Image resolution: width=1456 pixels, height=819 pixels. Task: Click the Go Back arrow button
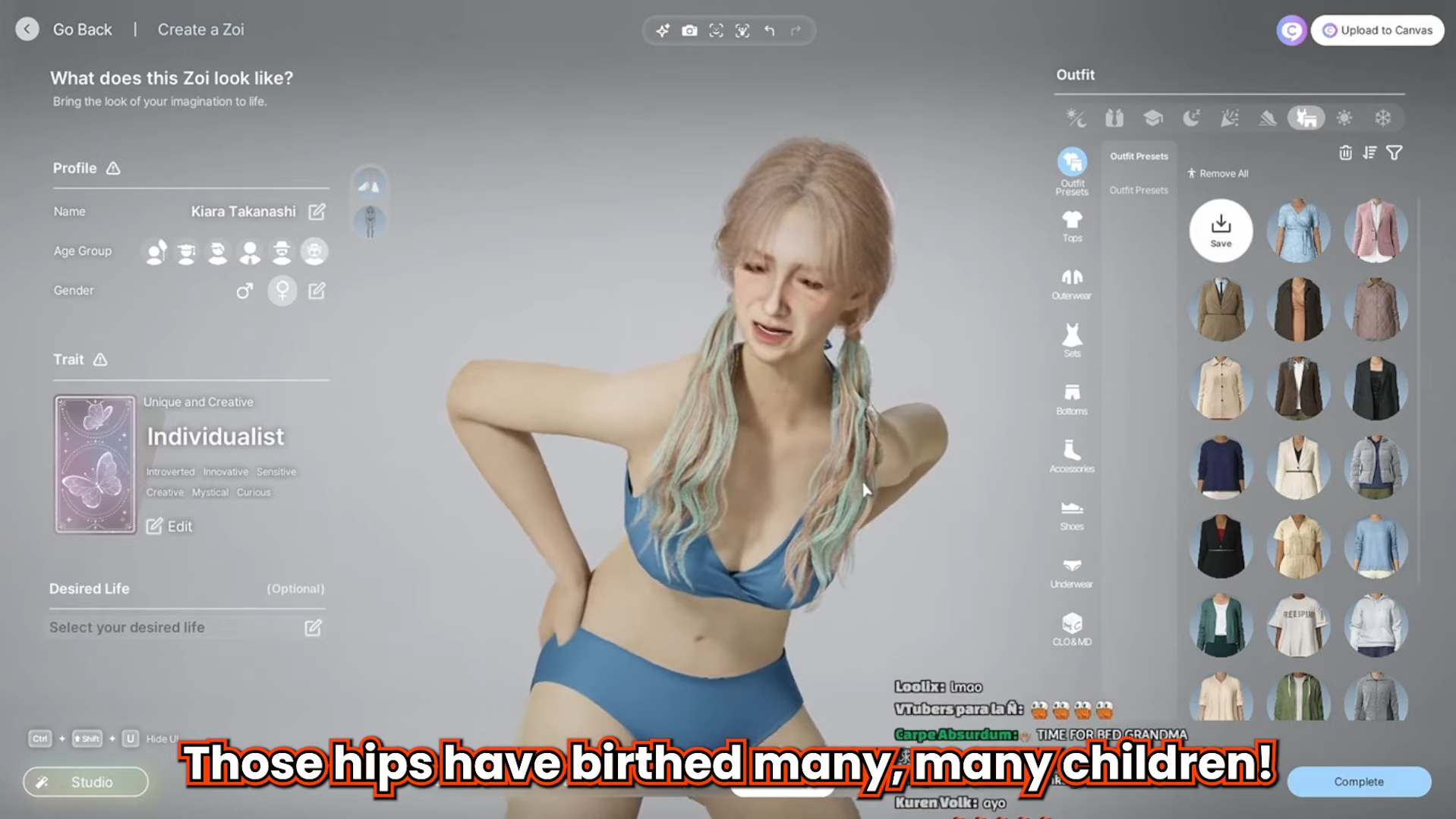point(27,30)
